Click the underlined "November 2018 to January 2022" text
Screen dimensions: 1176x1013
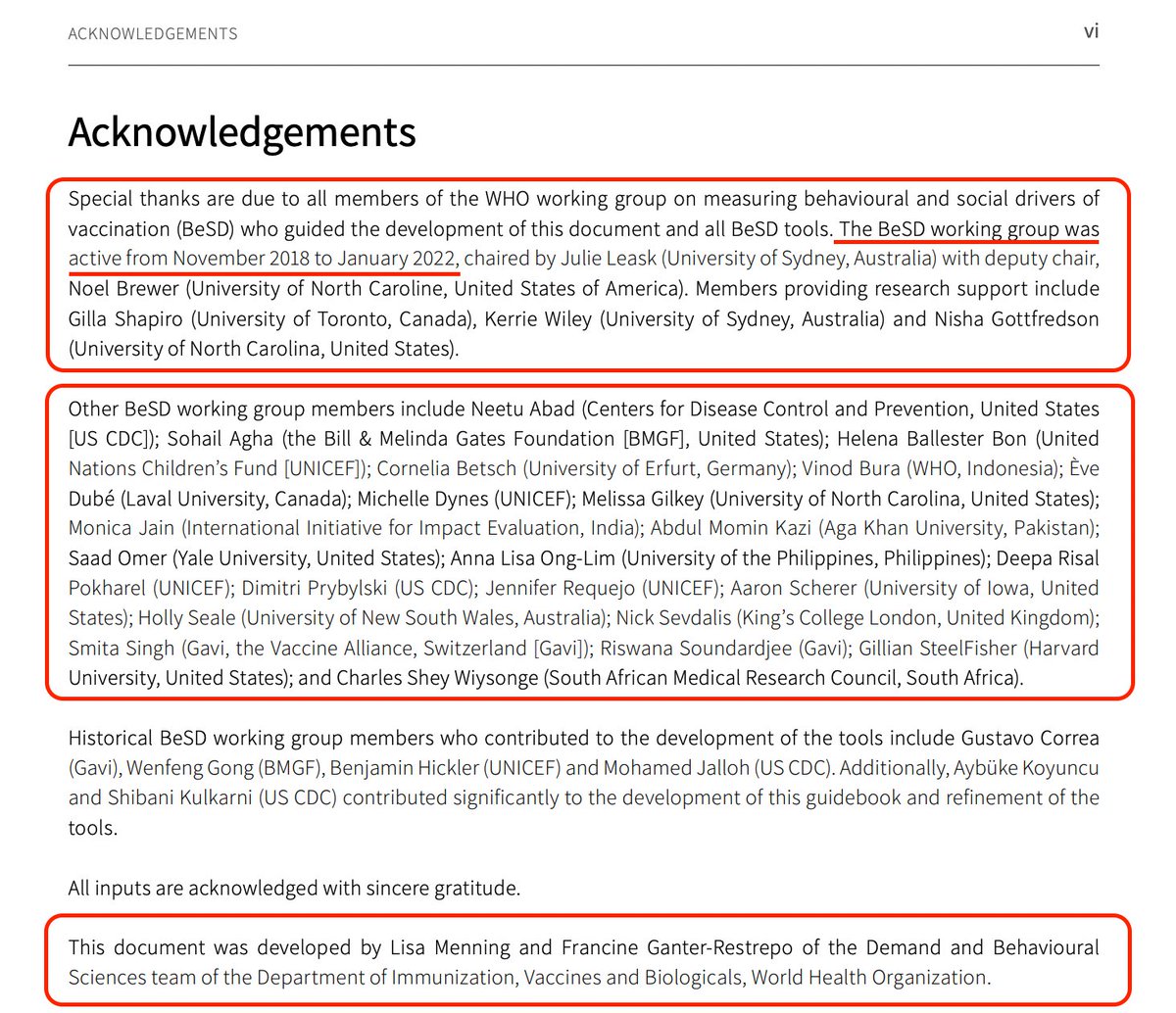point(314,259)
